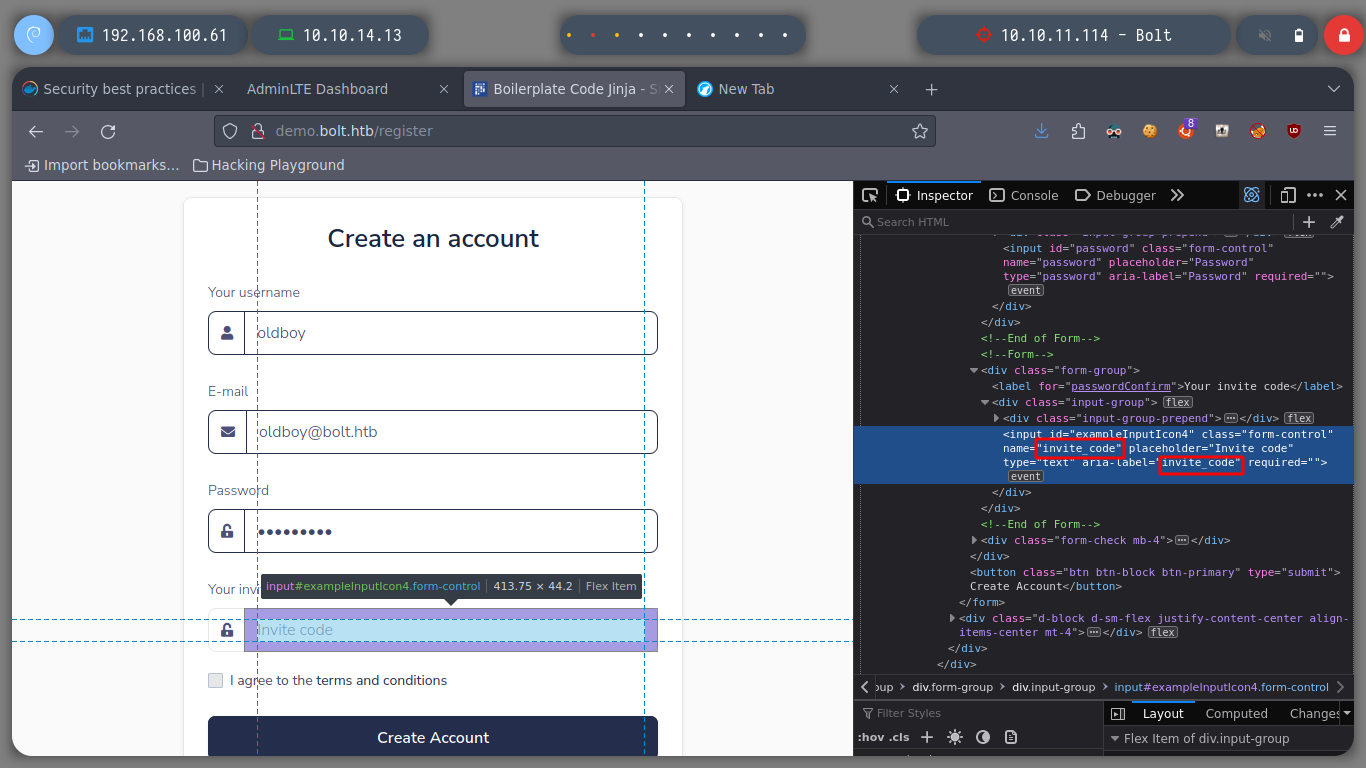The image size is (1366, 768).
Task: Add a new CSS rule plus icon
Action: click(927, 737)
